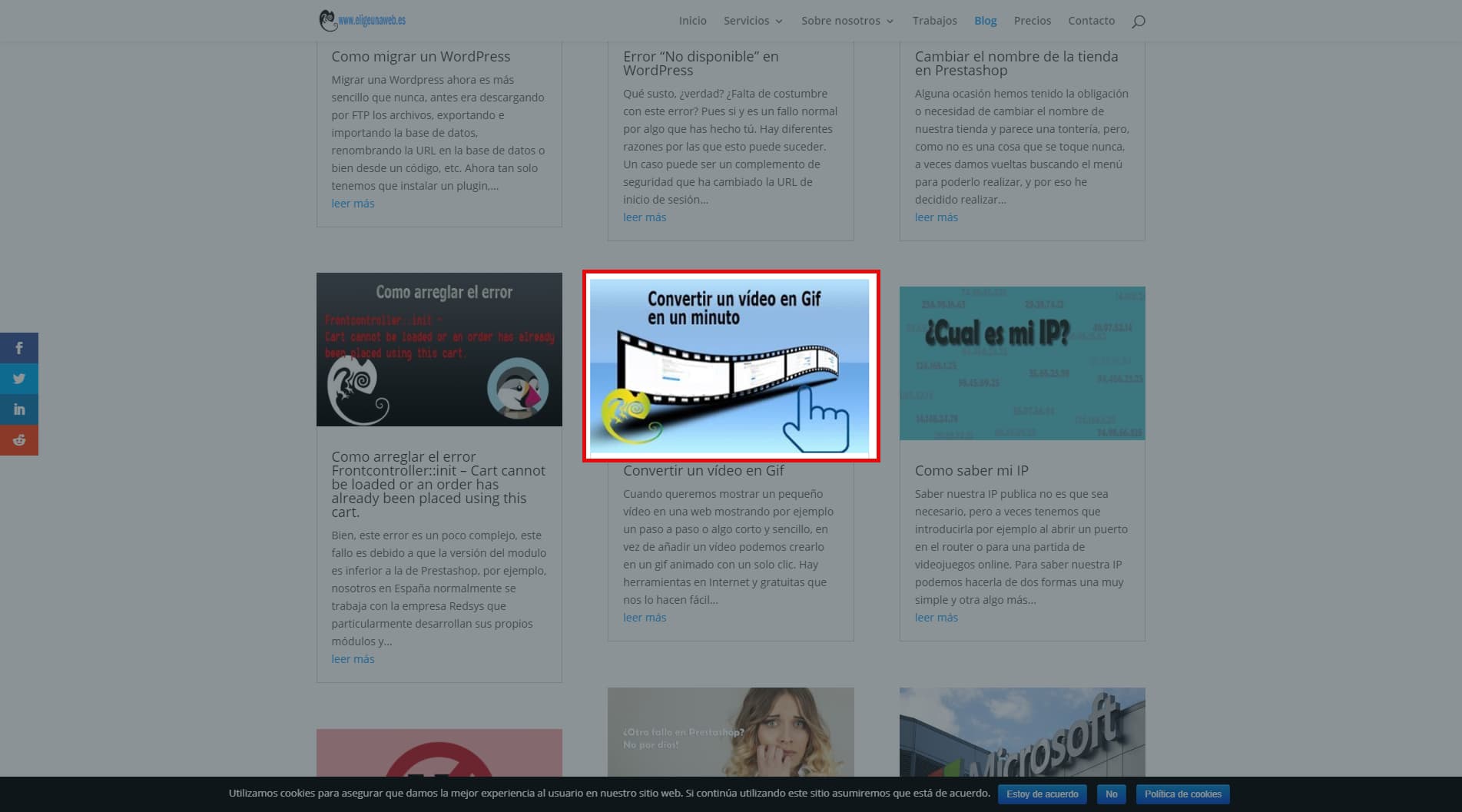The width and height of the screenshot is (1462, 812).
Task: Expand the Sobre nosotros dropdown menu
Action: 847,21
